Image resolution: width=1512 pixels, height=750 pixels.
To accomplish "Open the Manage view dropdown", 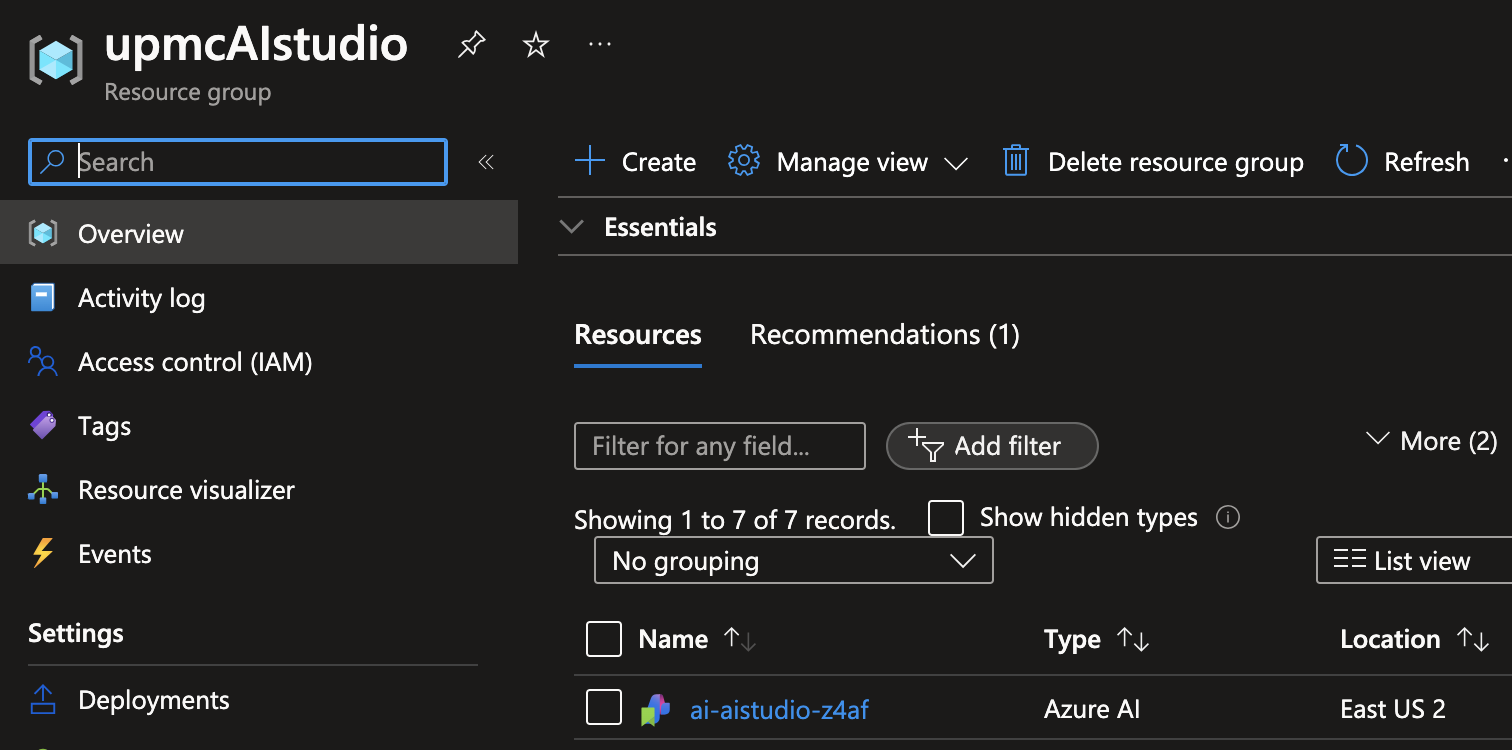I will click(848, 162).
